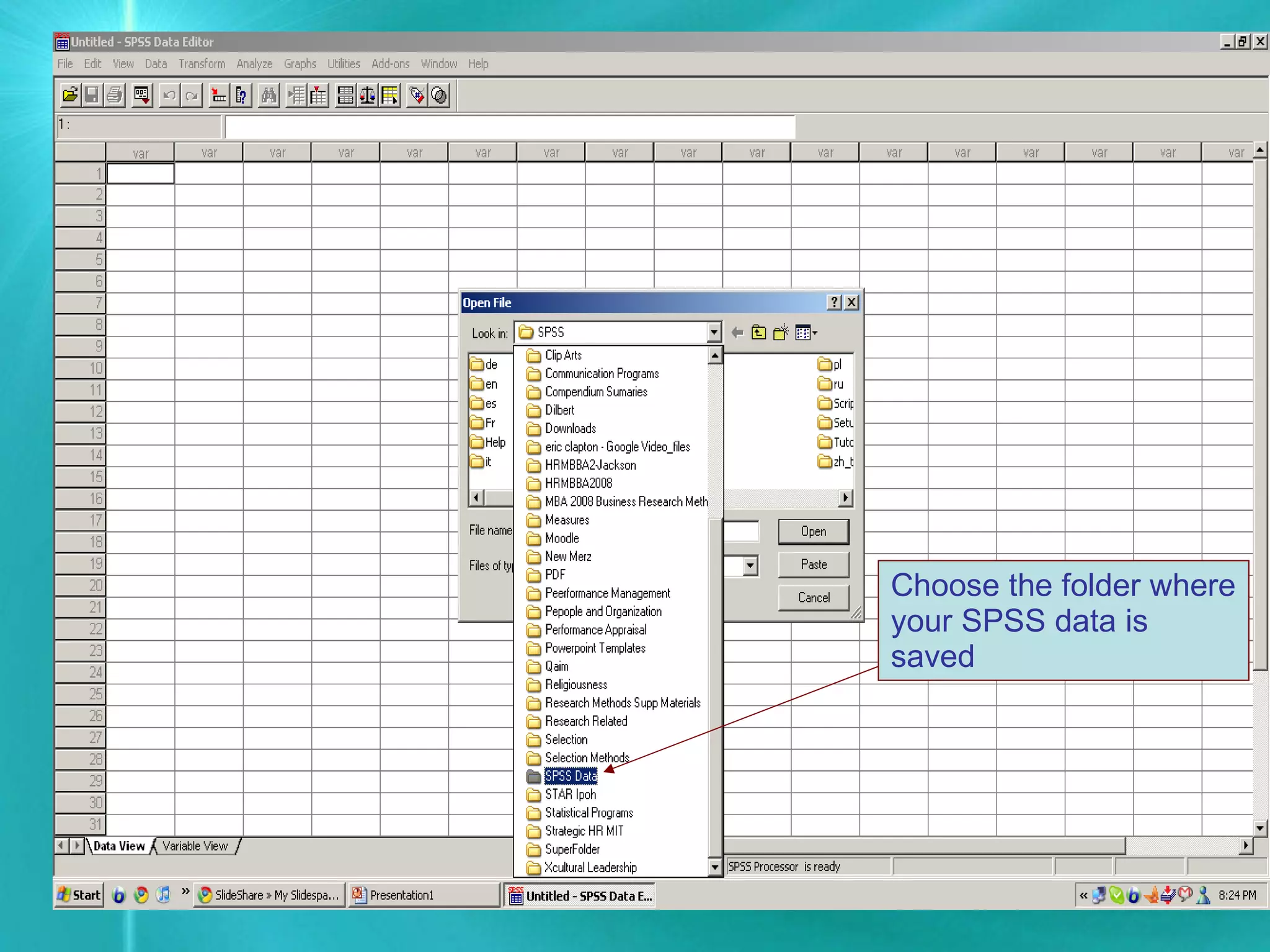
Task: Click the cell editor input bar
Action: coord(510,126)
